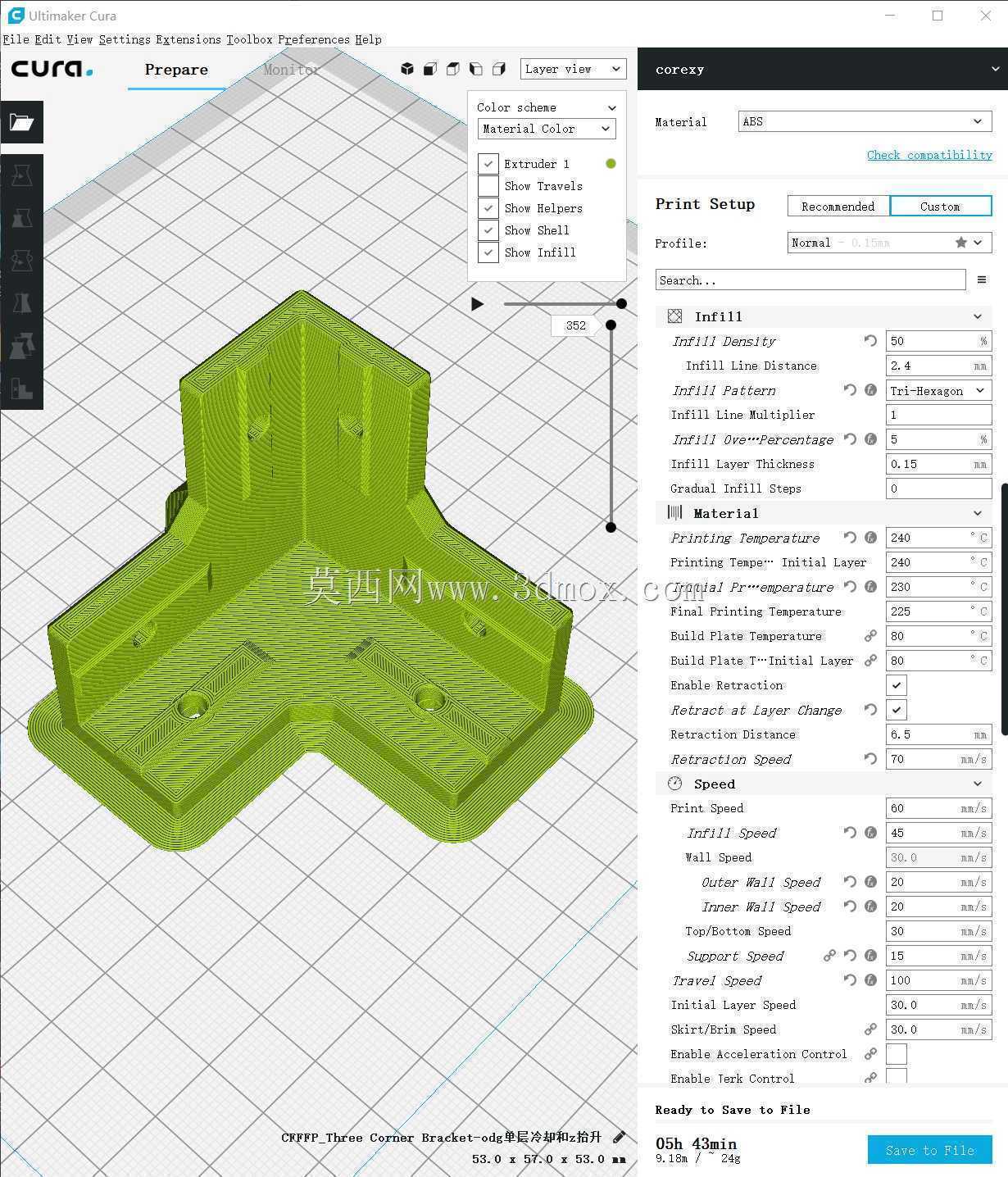Open the Preferences menu
The height and width of the screenshot is (1177, 1008).
[314, 39]
